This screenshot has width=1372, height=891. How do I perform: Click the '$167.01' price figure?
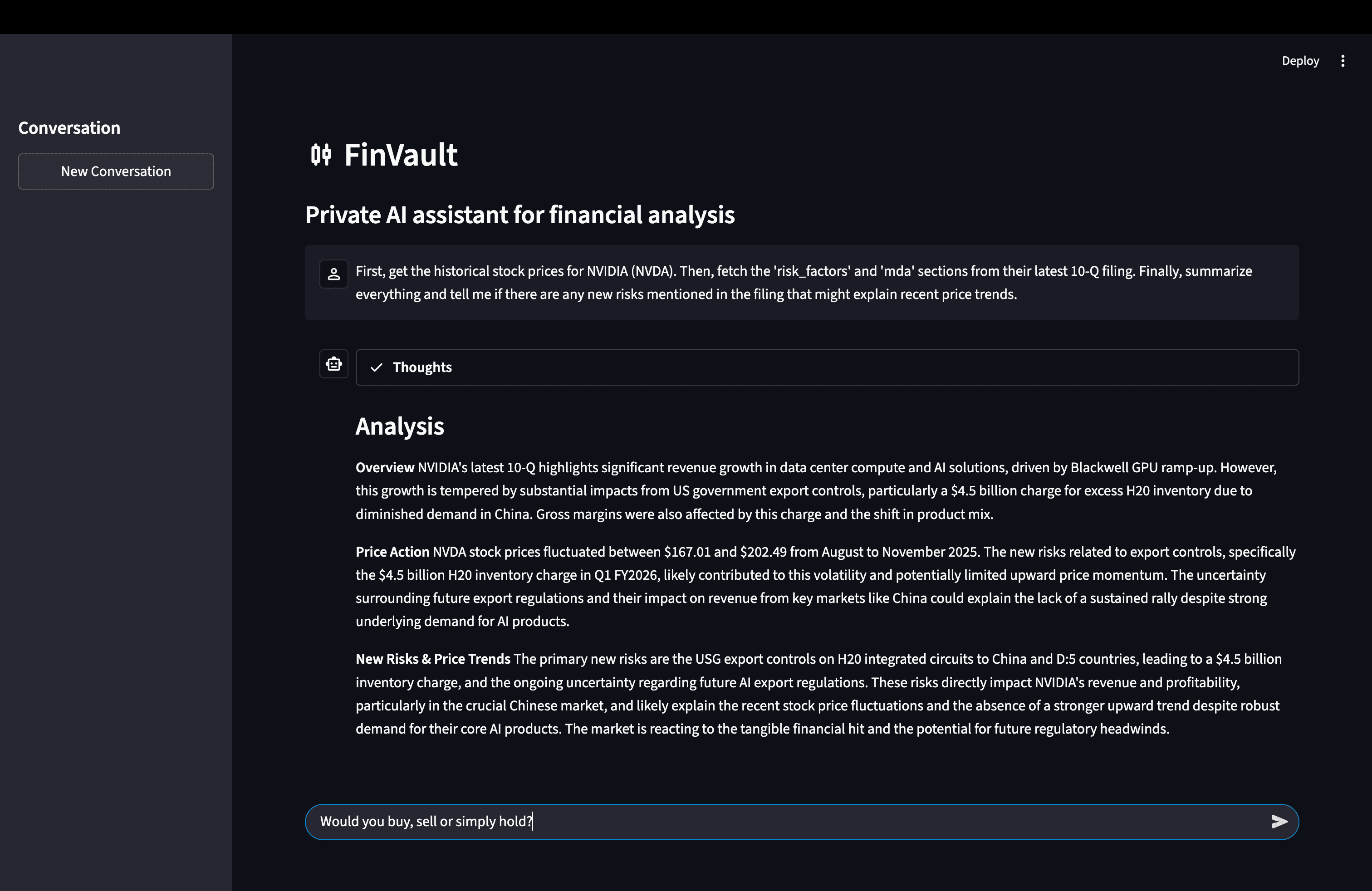click(x=686, y=552)
